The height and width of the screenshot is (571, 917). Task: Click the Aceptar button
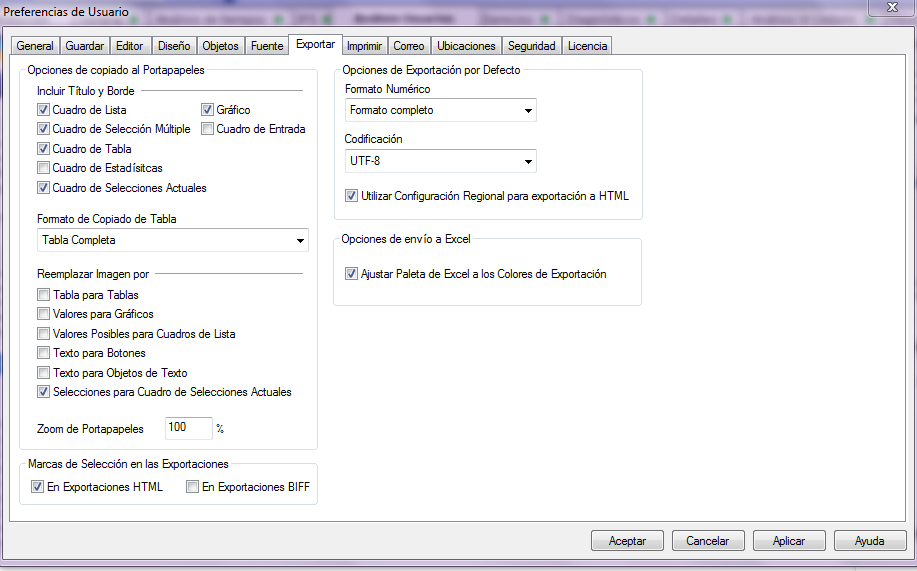[x=627, y=541]
